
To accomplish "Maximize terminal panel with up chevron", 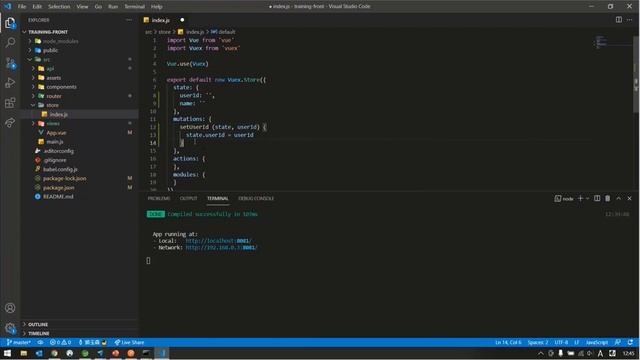I will pyautogui.click(x=619, y=198).
